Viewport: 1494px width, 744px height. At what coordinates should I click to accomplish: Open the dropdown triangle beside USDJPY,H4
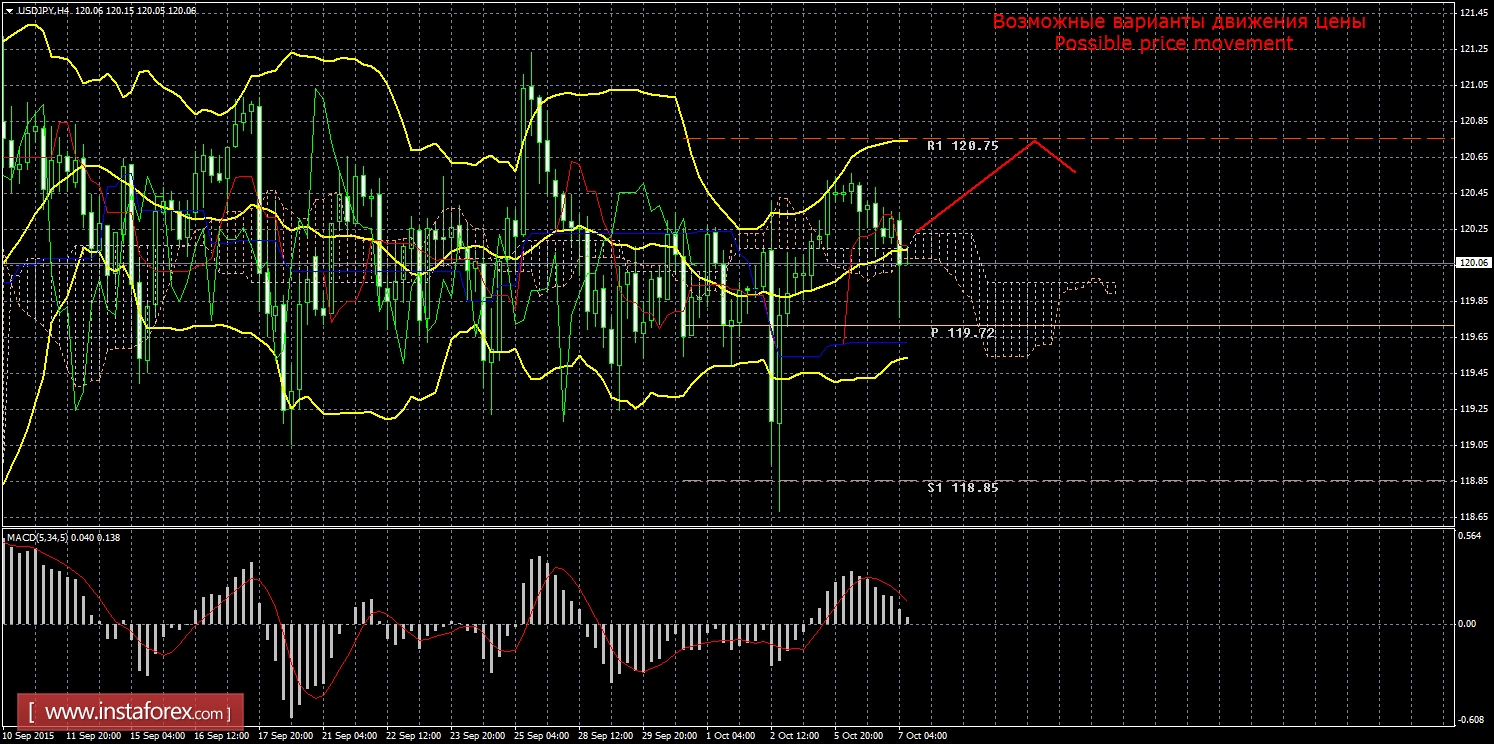tap(9, 10)
